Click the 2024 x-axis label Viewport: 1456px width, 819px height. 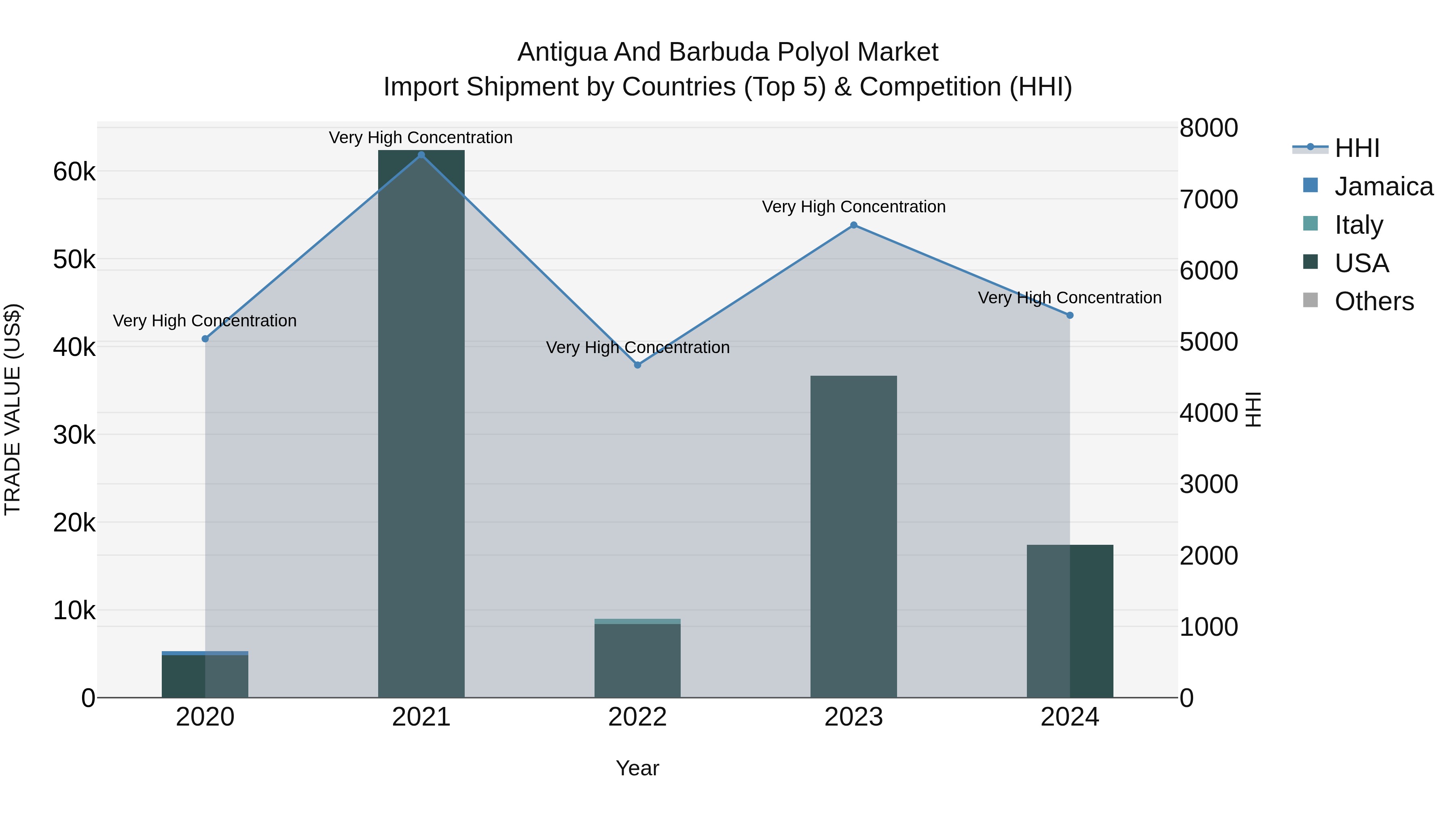pos(1070,717)
